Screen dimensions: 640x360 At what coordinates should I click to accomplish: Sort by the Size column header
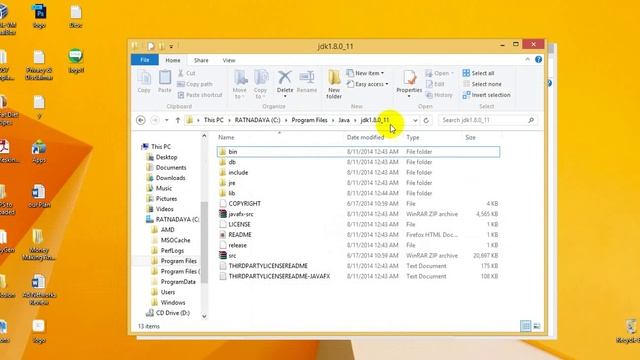click(x=470, y=138)
